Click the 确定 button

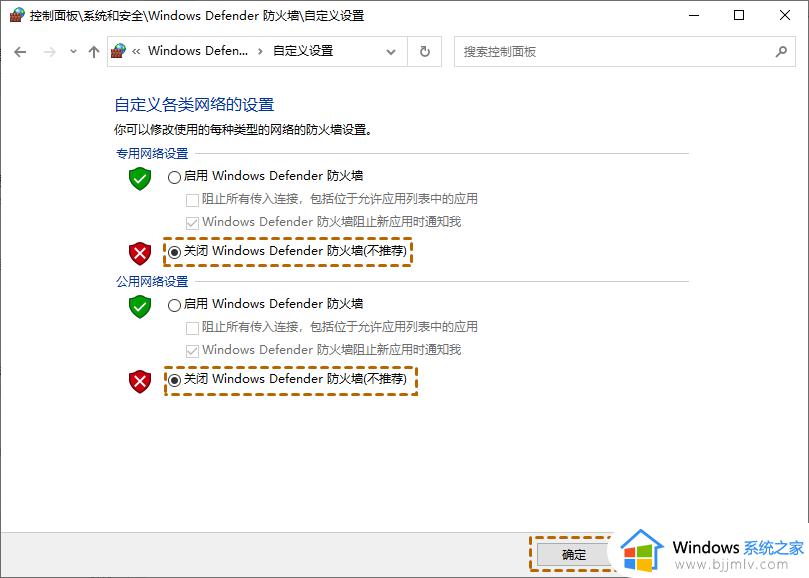(573, 555)
